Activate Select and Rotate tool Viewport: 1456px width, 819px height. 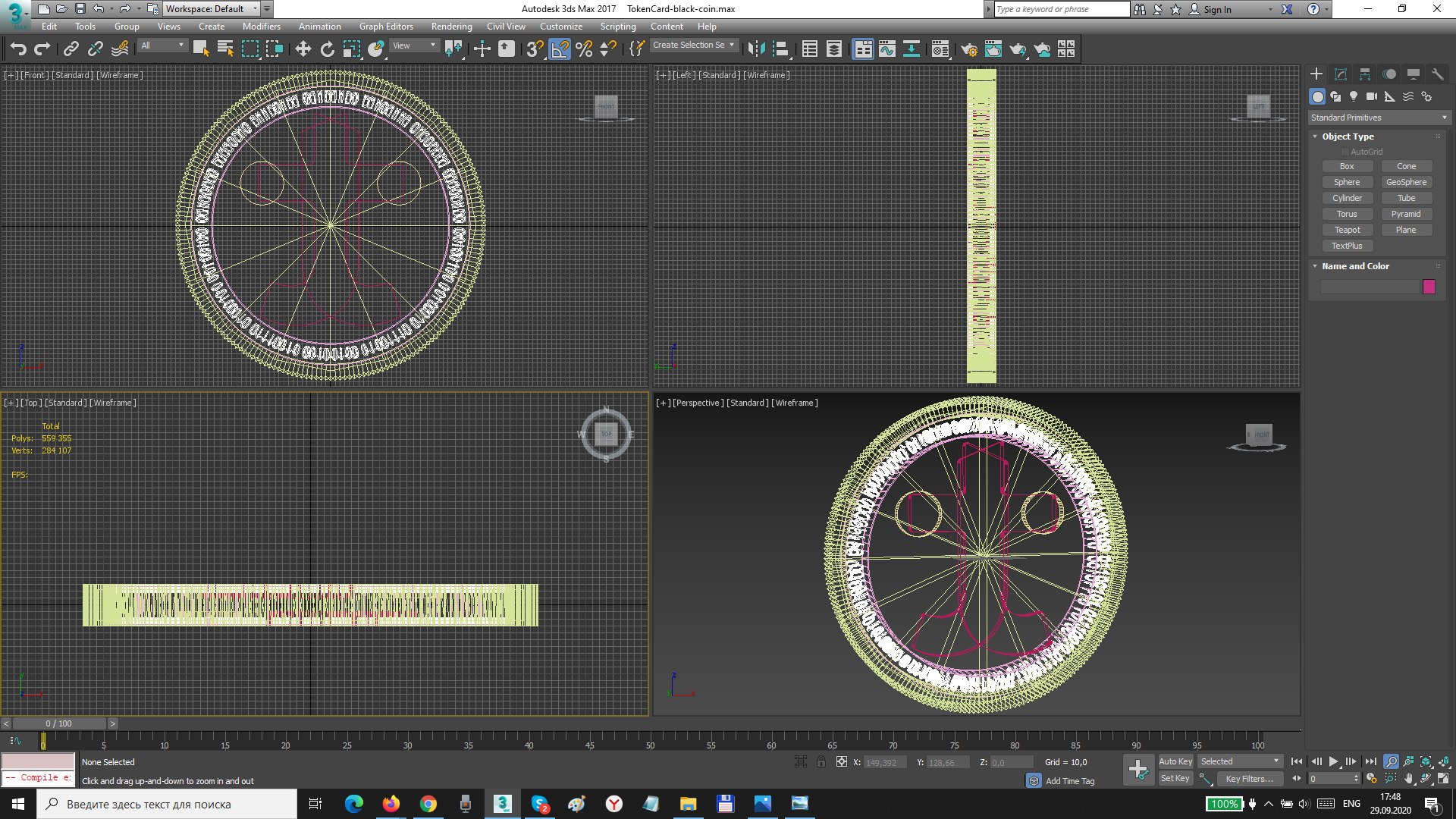327,49
